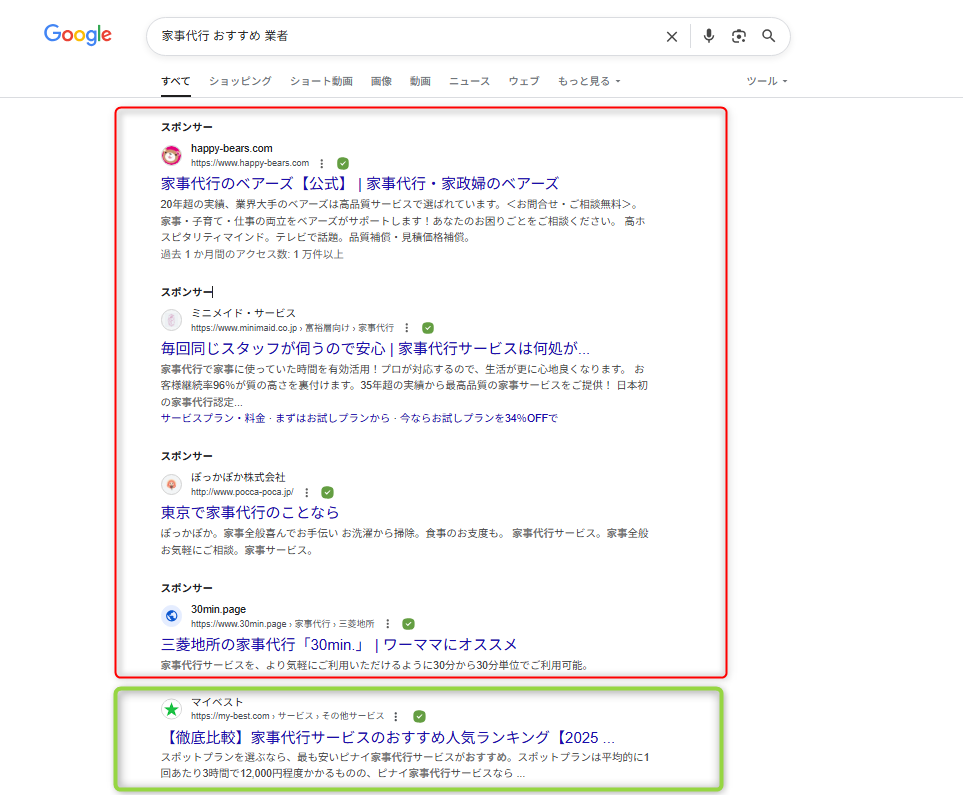Screen dimensions: 963x795
Task: Switch to the ショッピング tab
Action: (240, 81)
